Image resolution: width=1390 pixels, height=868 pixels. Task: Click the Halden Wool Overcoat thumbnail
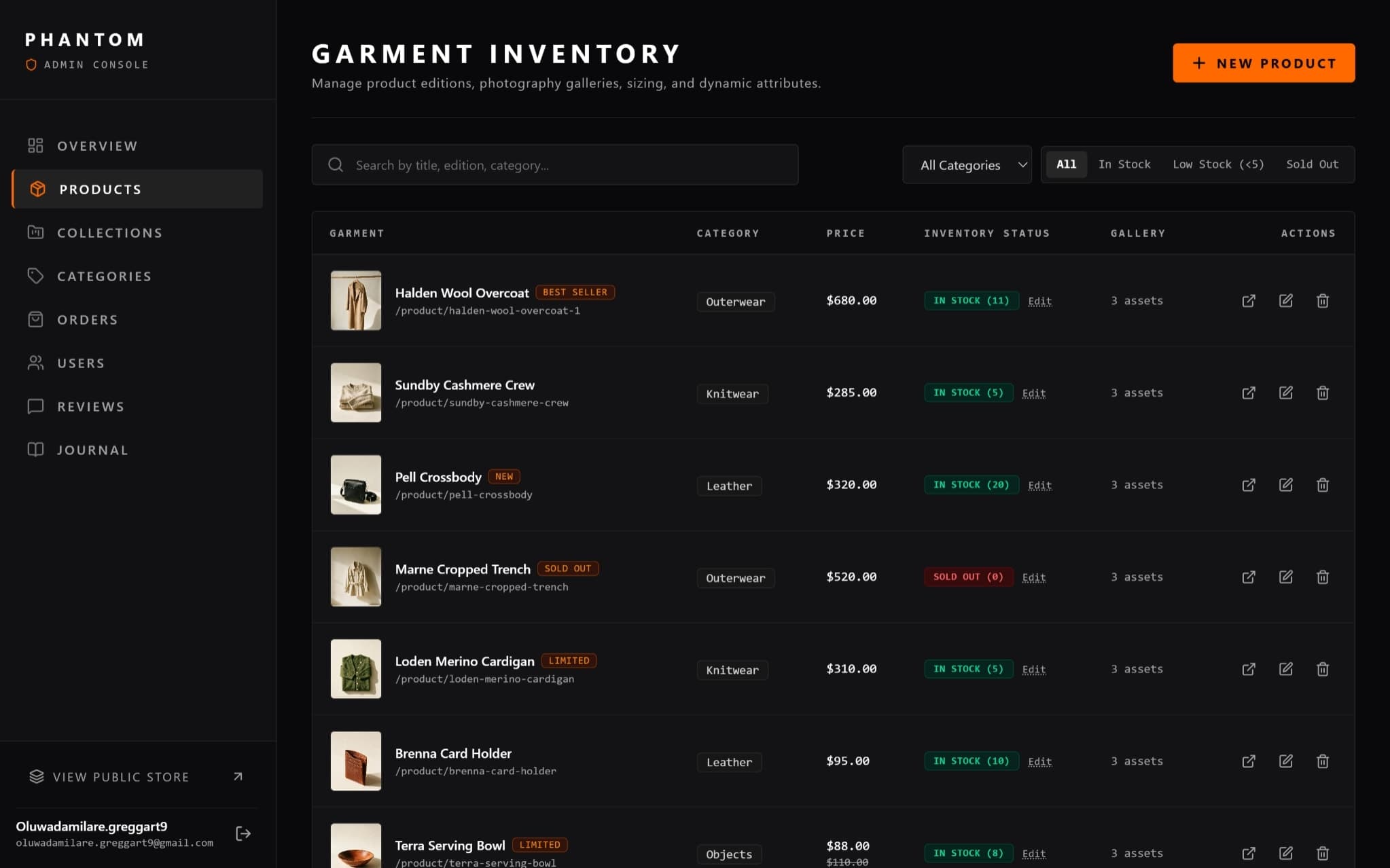(356, 301)
